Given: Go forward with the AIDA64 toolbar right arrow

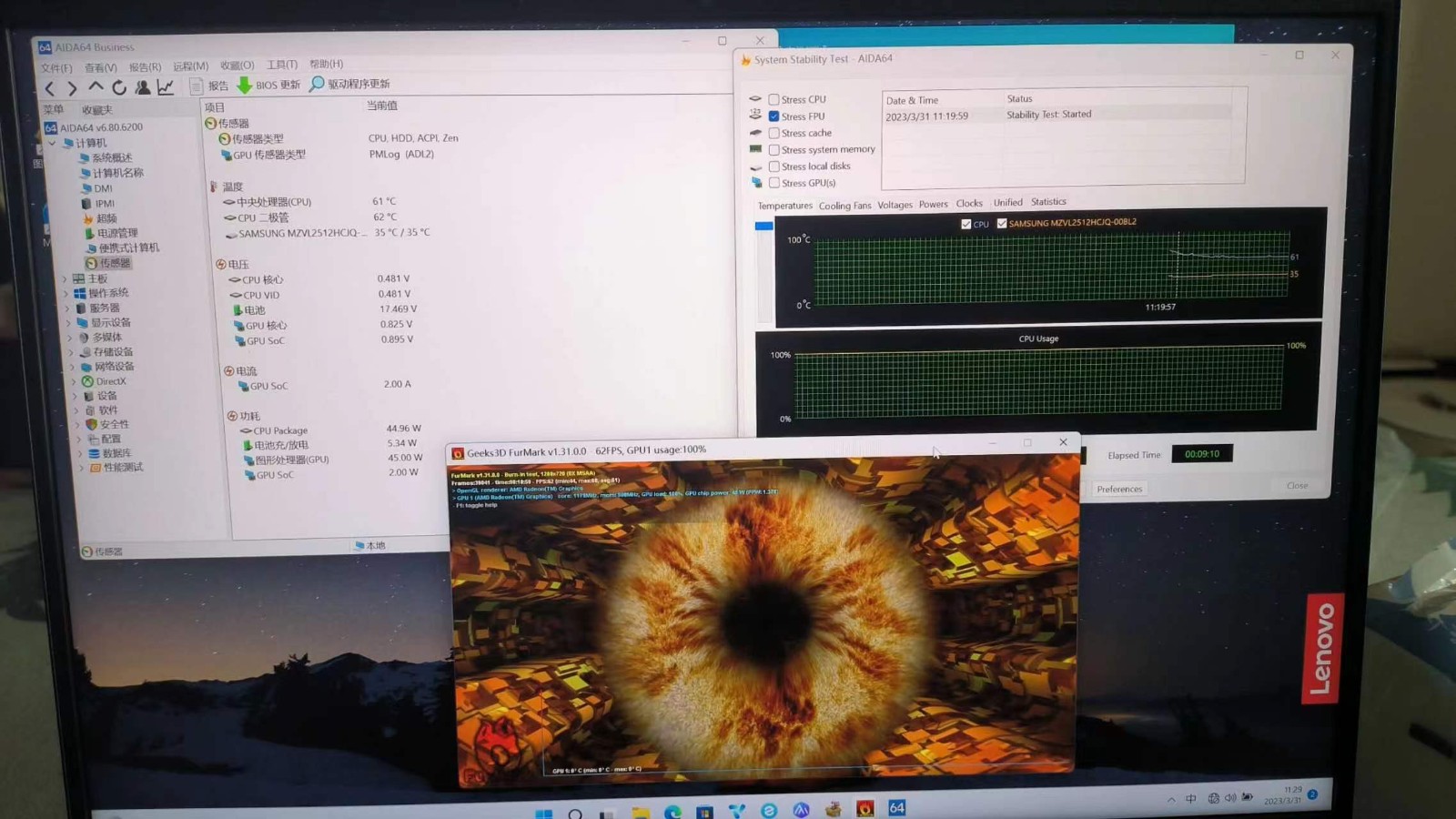Looking at the screenshot, I should click(72, 88).
